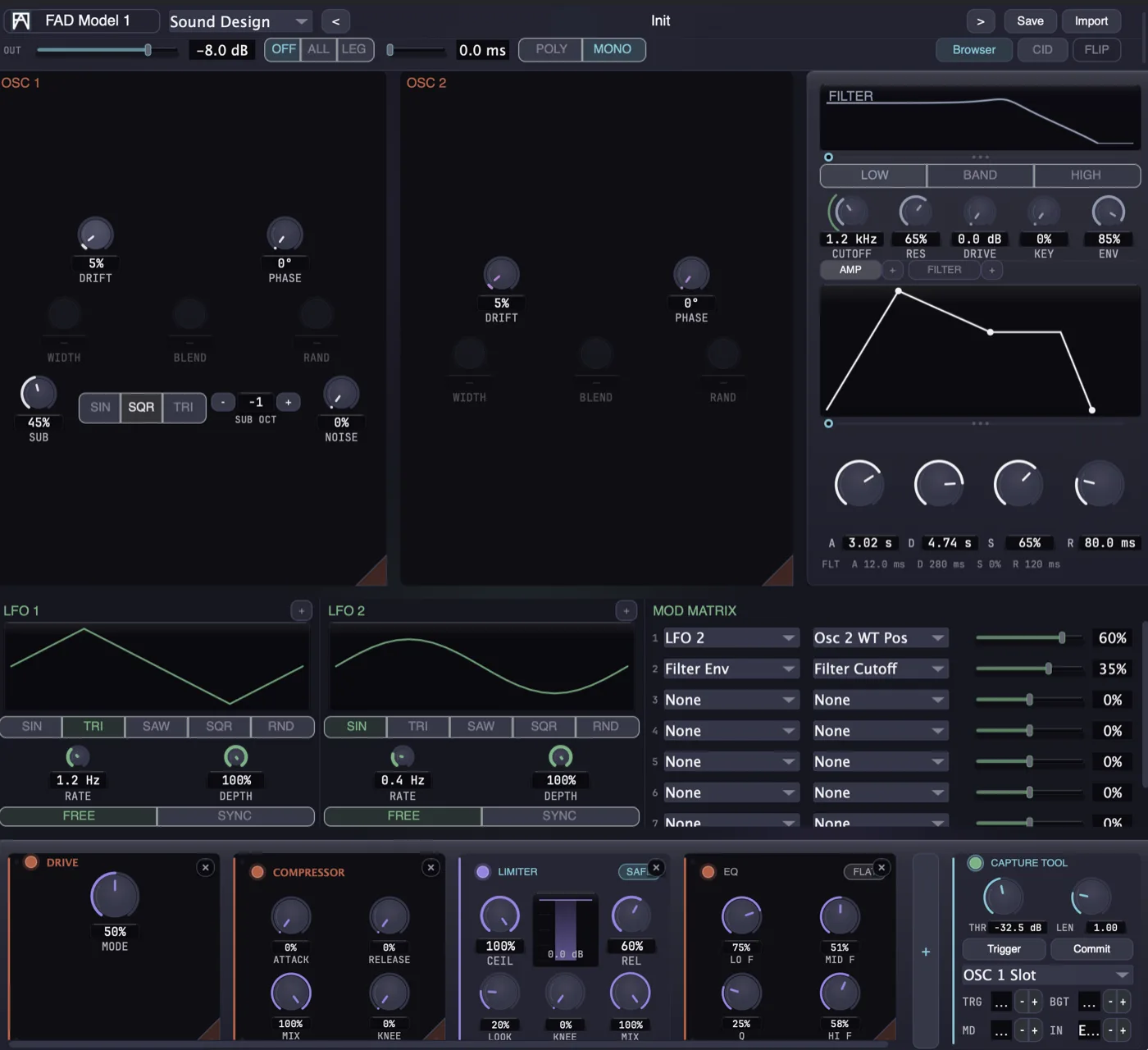Image resolution: width=1148 pixels, height=1050 pixels.
Task: Click plus next to AMP envelope tab
Action: 892,270
